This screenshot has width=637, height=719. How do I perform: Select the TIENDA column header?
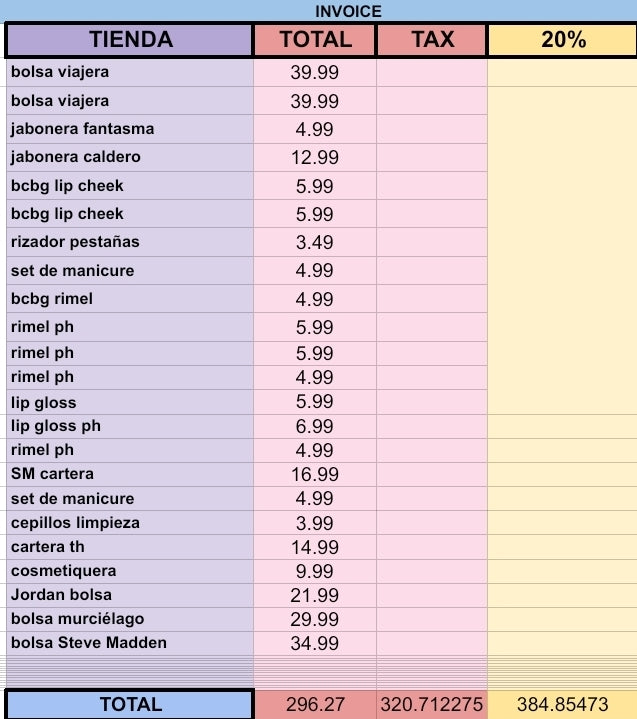pyautogui.click(x=130, y=40)
